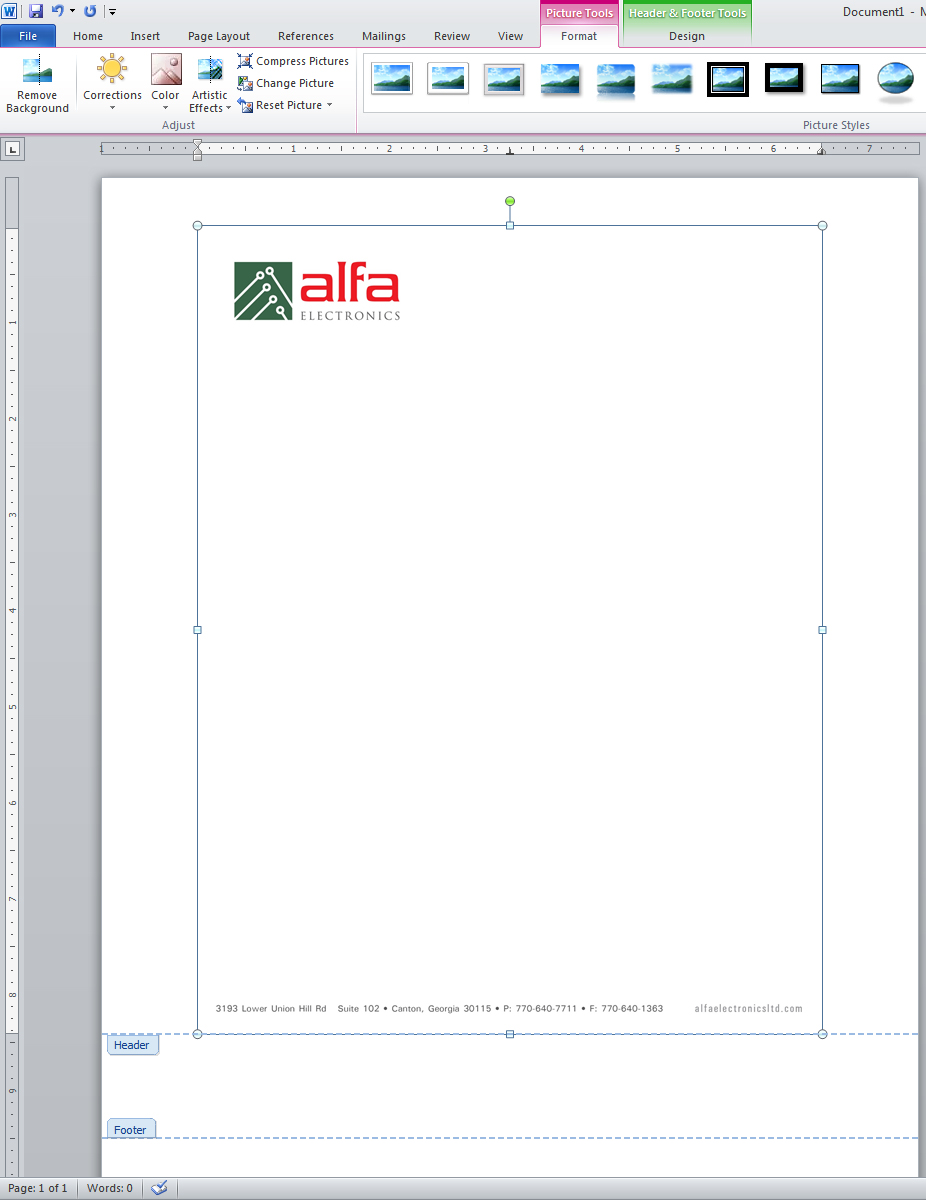The height and width of the screenshot is (1200, 926).
Task: Switch to the Mailings ribbon tab
Action: point(384,35)
